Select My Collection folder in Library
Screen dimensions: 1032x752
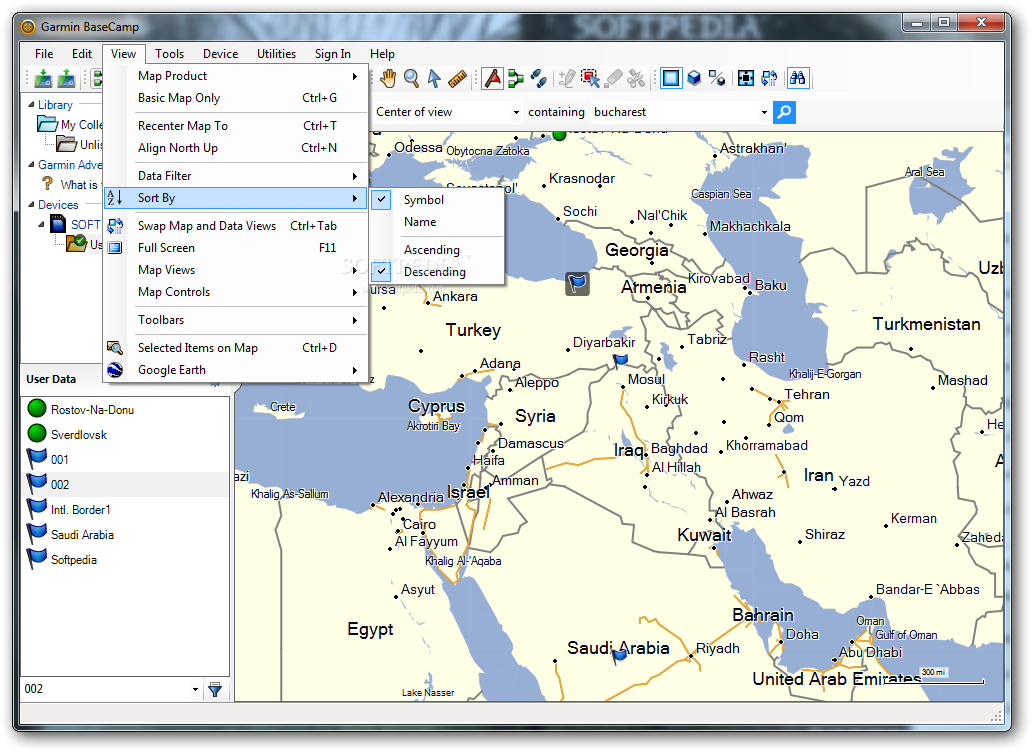pos(71,124)
